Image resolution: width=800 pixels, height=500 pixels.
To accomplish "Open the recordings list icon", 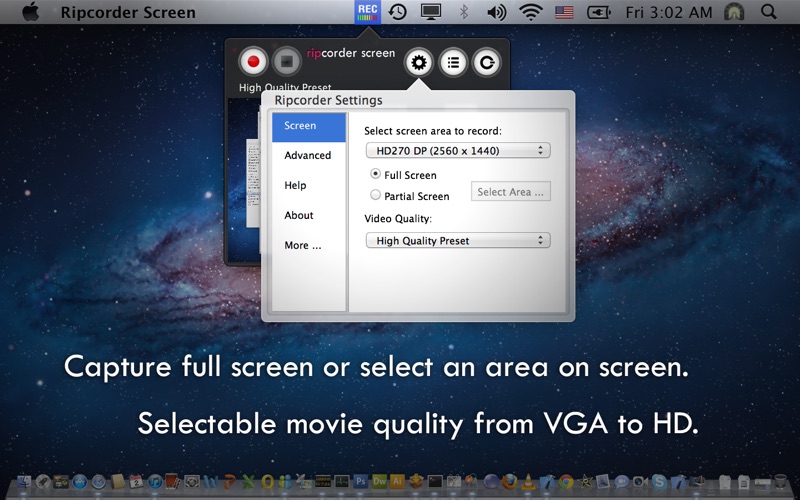I will (x=453, y=62).
